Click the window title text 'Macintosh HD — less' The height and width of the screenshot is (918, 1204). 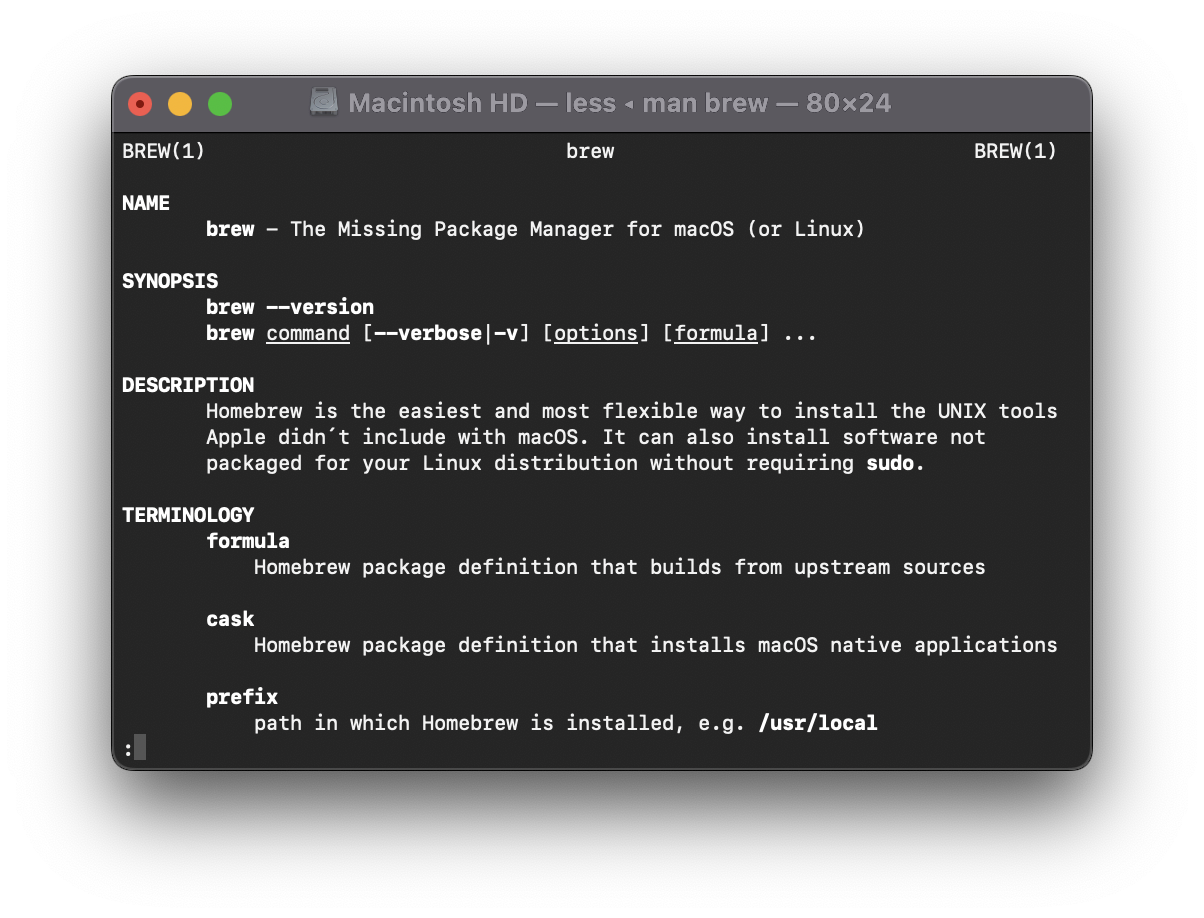pos(482,103)
